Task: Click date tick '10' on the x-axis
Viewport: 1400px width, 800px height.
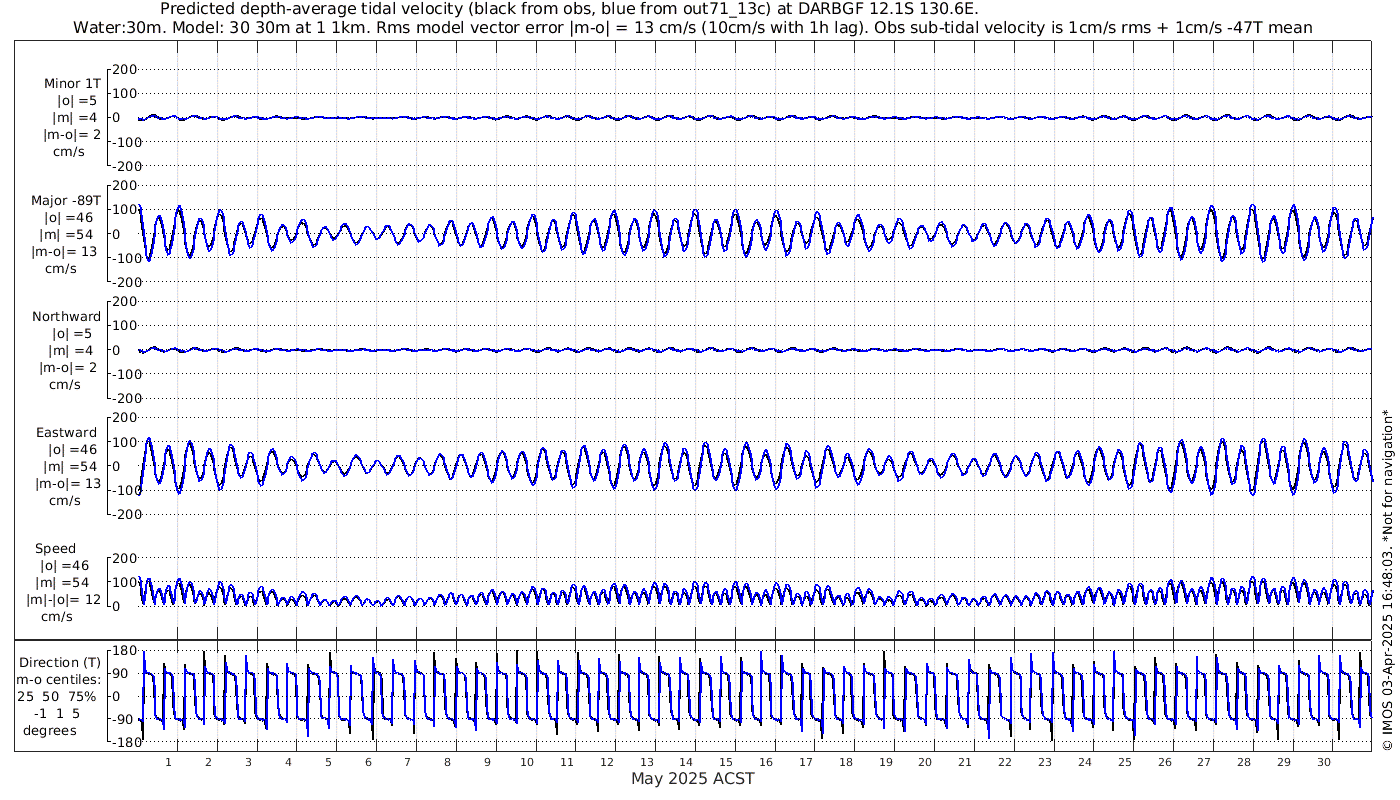Action: click(527, 762)
